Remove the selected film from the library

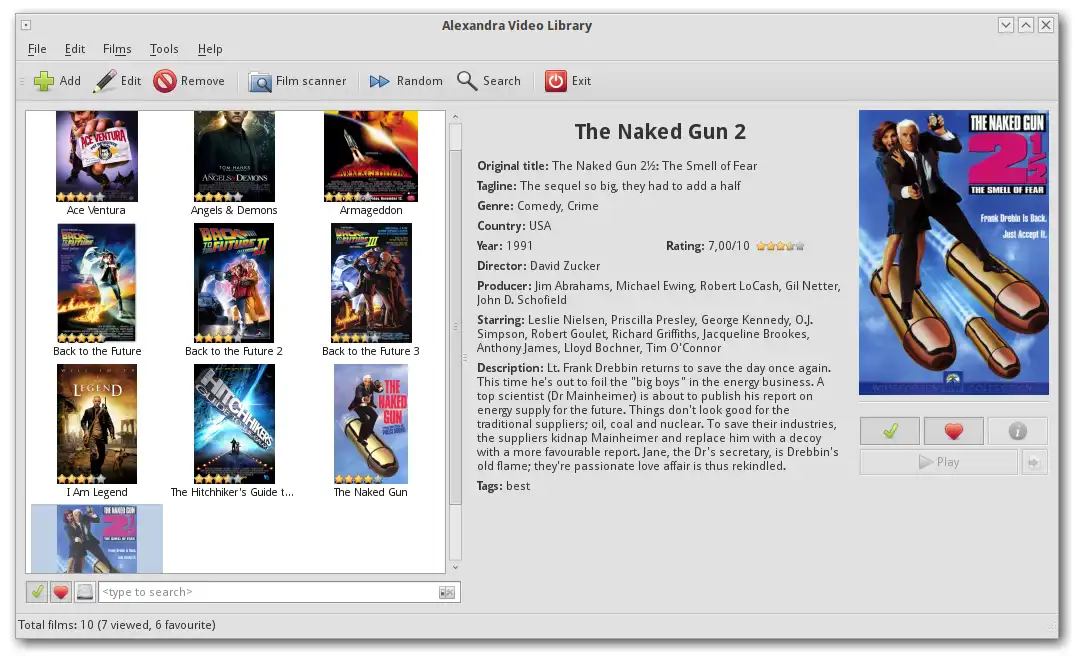189,81
